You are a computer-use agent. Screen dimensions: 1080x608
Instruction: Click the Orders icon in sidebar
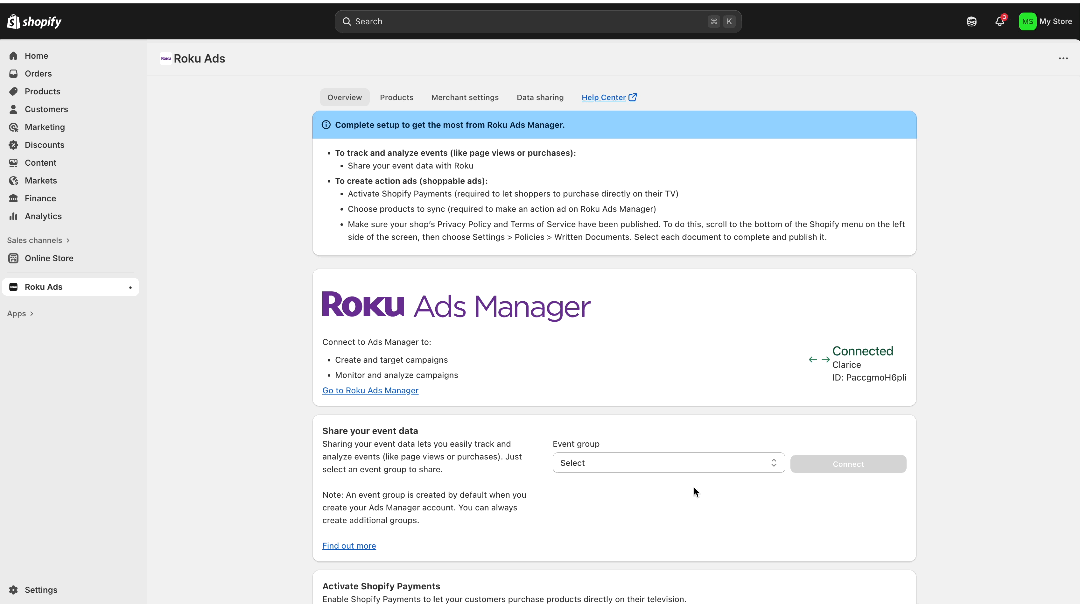click(x=13, y=74)
